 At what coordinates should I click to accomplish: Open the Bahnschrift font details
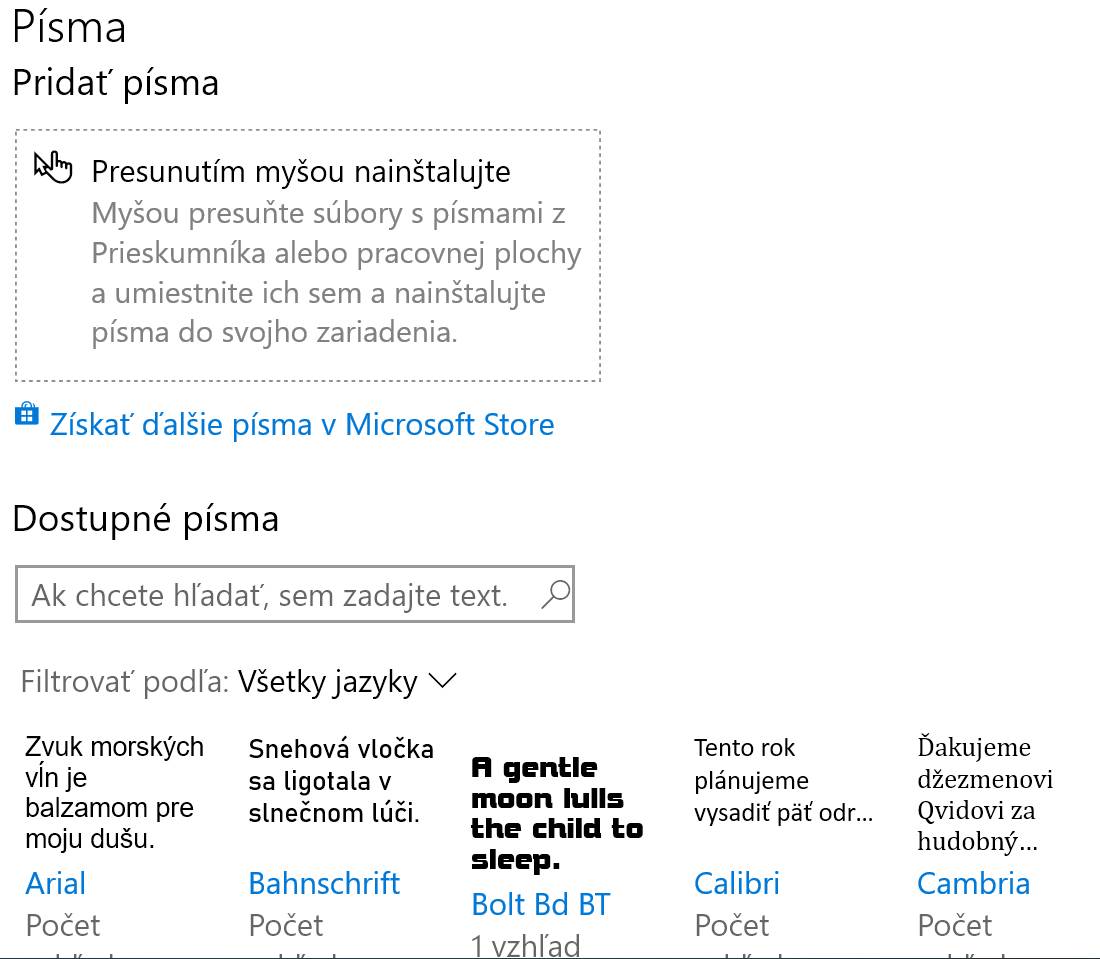(324, 883)
